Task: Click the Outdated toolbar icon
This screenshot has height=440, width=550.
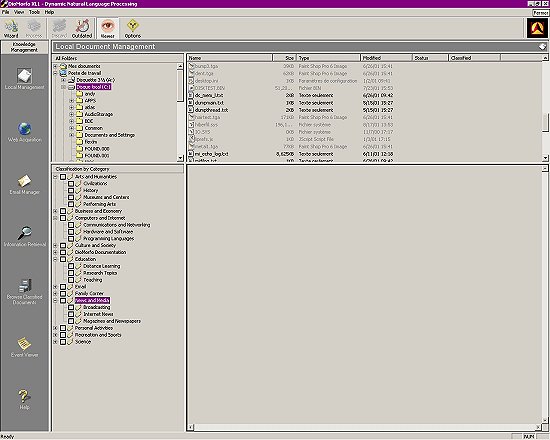Action: 82,28
